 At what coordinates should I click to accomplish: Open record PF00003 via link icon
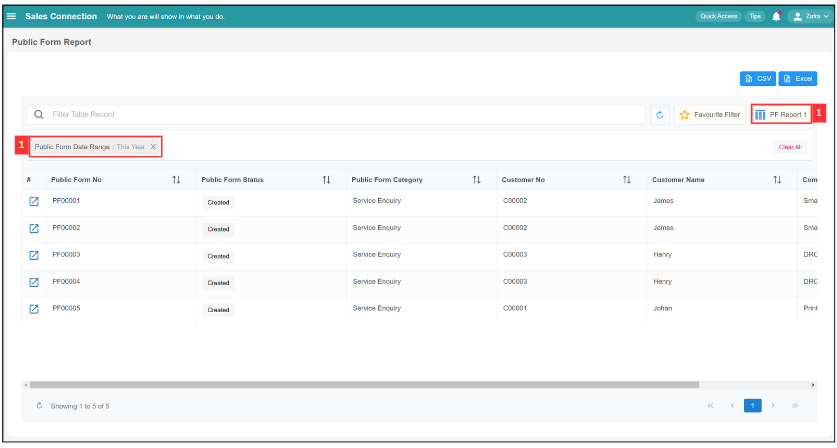[34, 255]
